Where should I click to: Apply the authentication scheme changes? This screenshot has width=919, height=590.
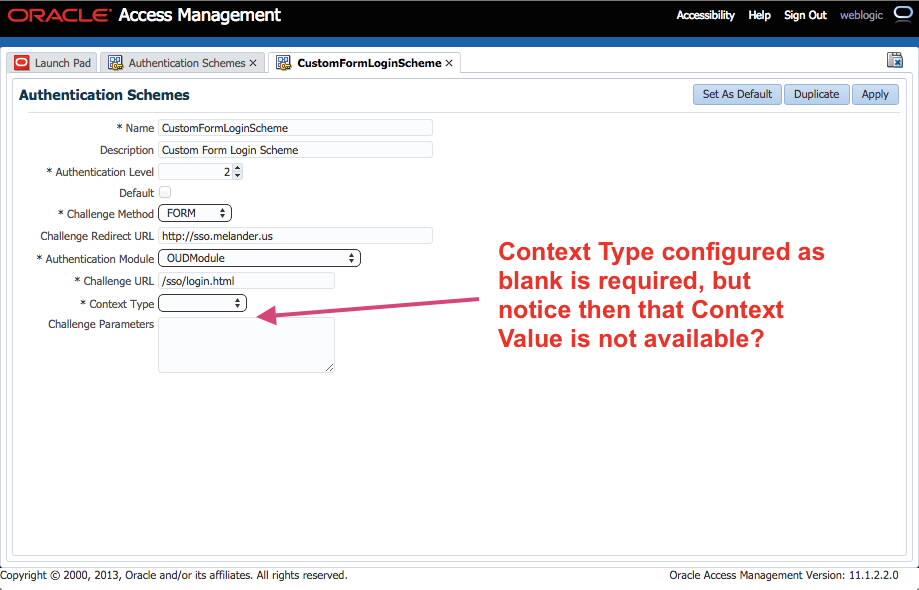click(x=874, y=94)
